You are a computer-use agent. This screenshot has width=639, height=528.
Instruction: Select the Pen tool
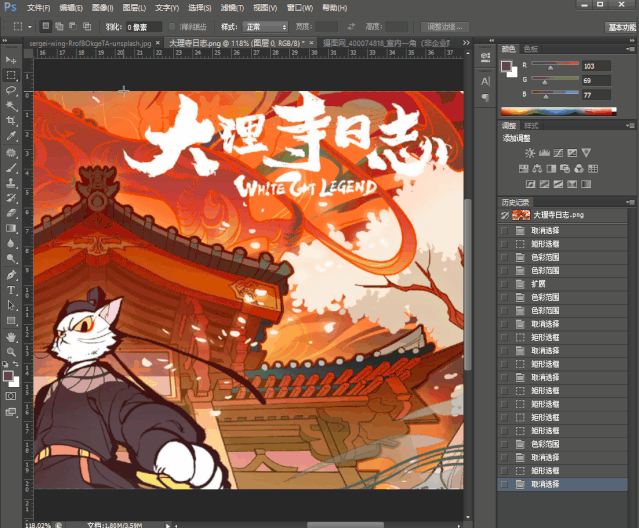pos(11,275)
